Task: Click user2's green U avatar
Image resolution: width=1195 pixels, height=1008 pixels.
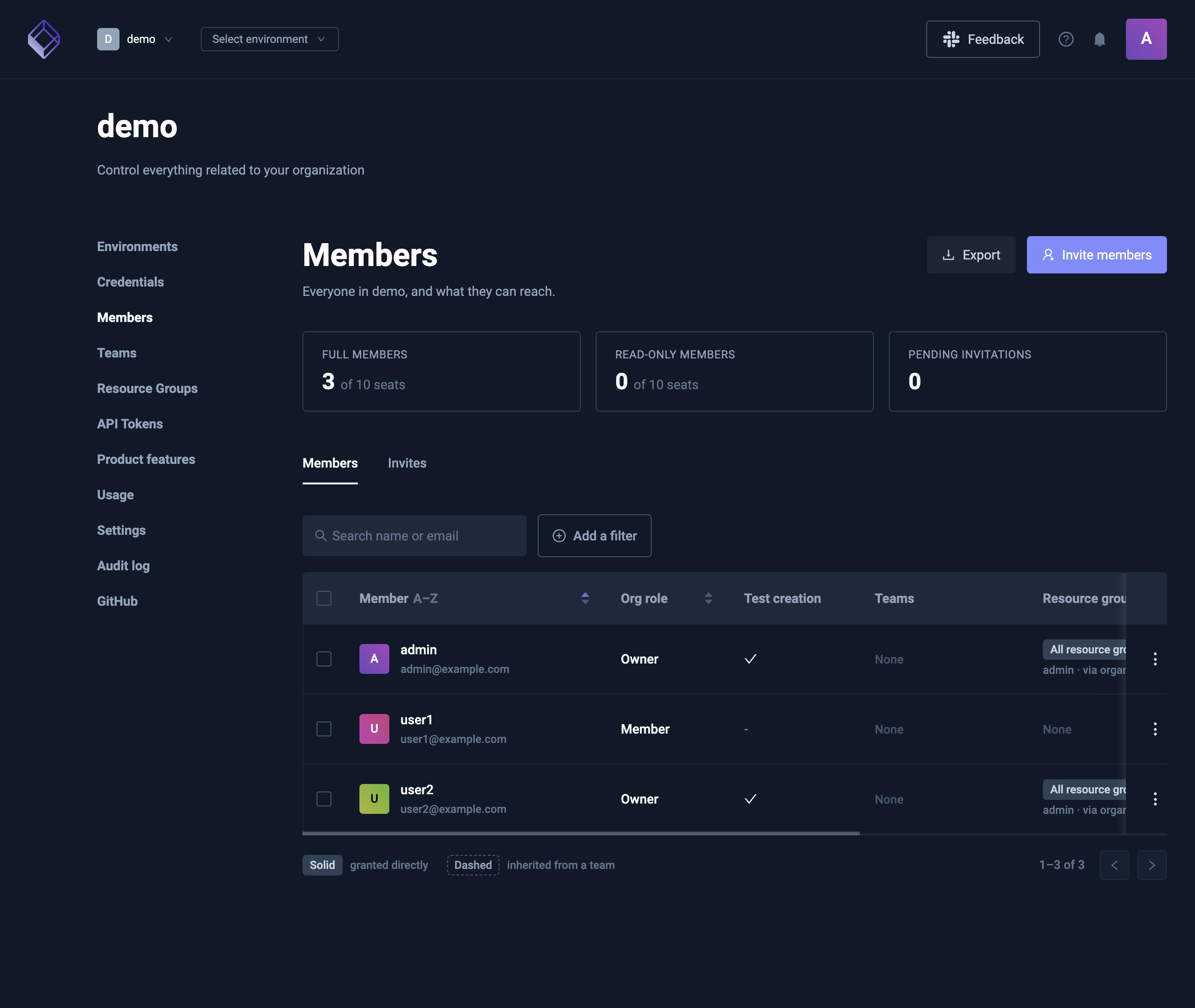Action: (374, 799)
